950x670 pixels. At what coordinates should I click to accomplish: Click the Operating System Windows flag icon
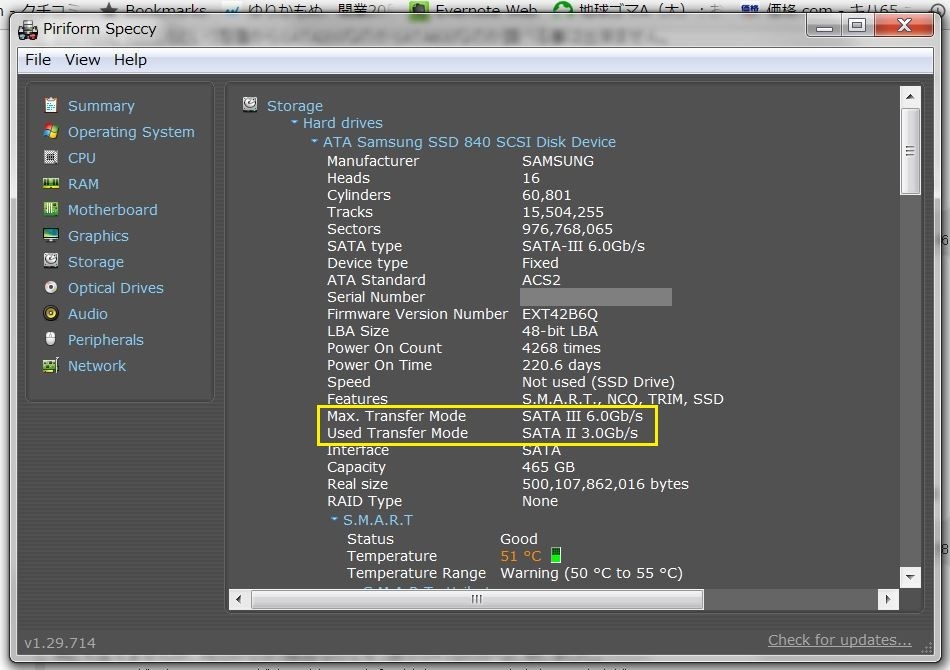click(51, 131)
